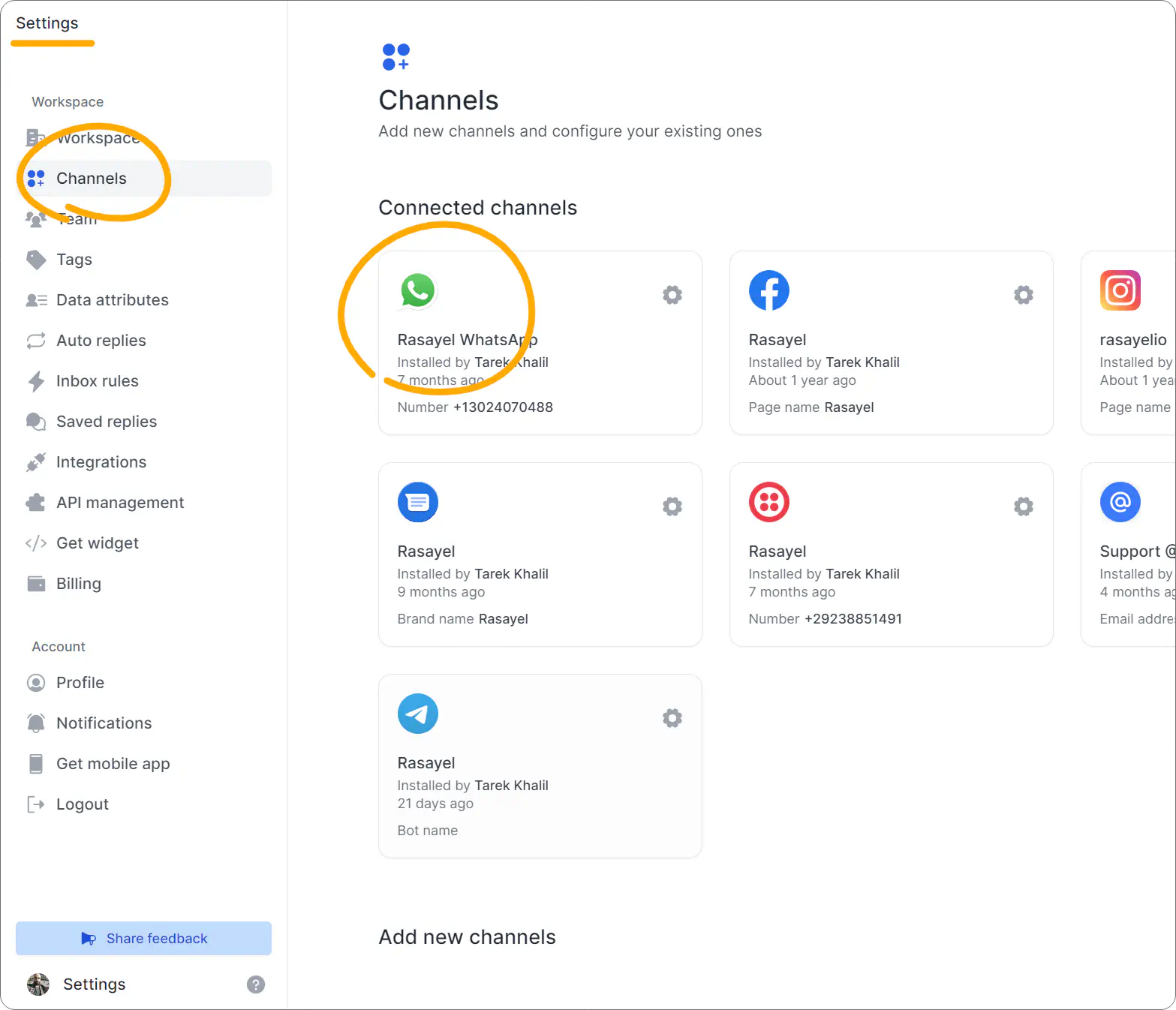The width and height of the screenshot is (1176, 1010).
Task: Click the red Twilio channel icon
Action: point(769,502)
